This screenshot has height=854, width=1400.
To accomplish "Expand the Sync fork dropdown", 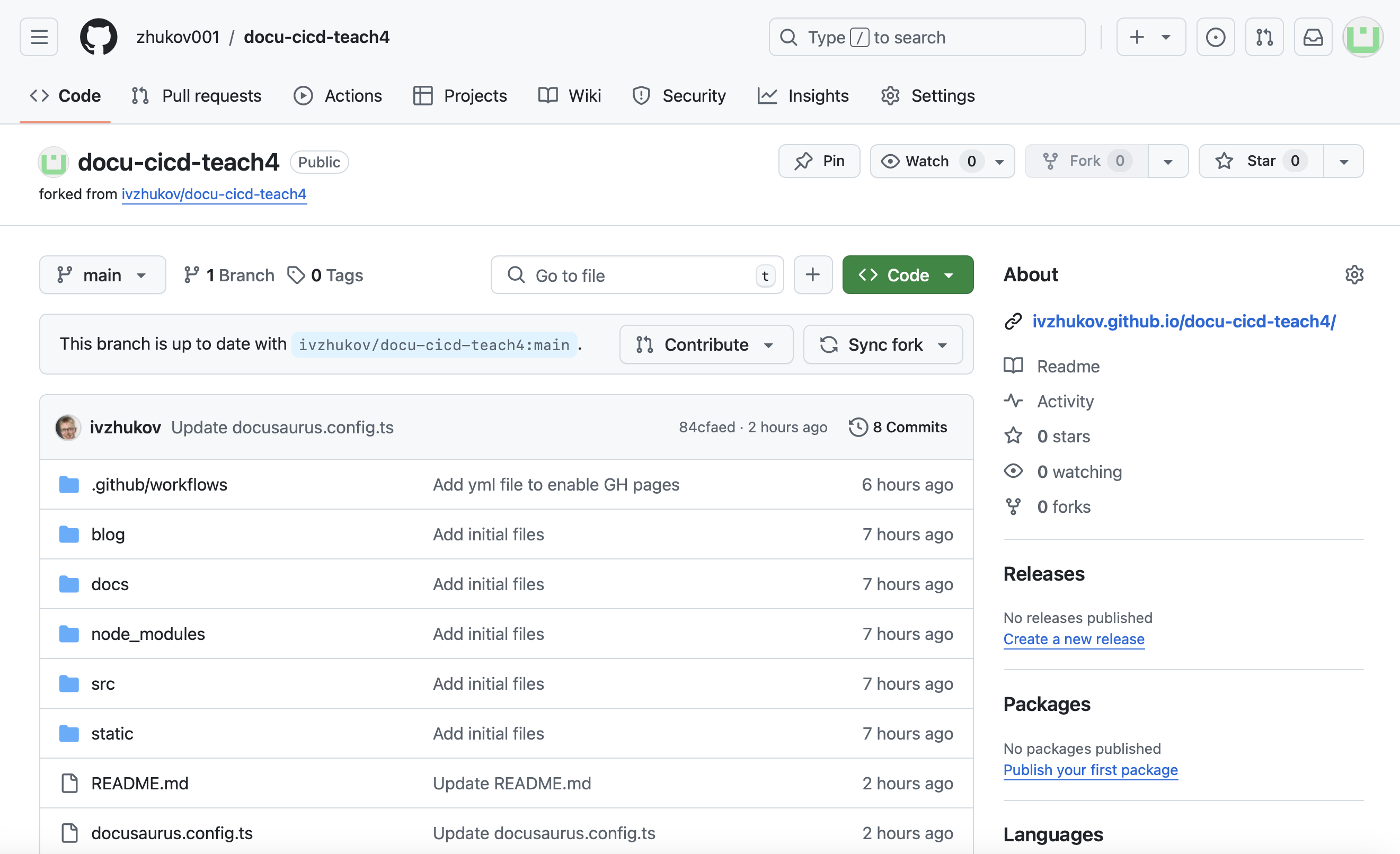I will [883, 345].
